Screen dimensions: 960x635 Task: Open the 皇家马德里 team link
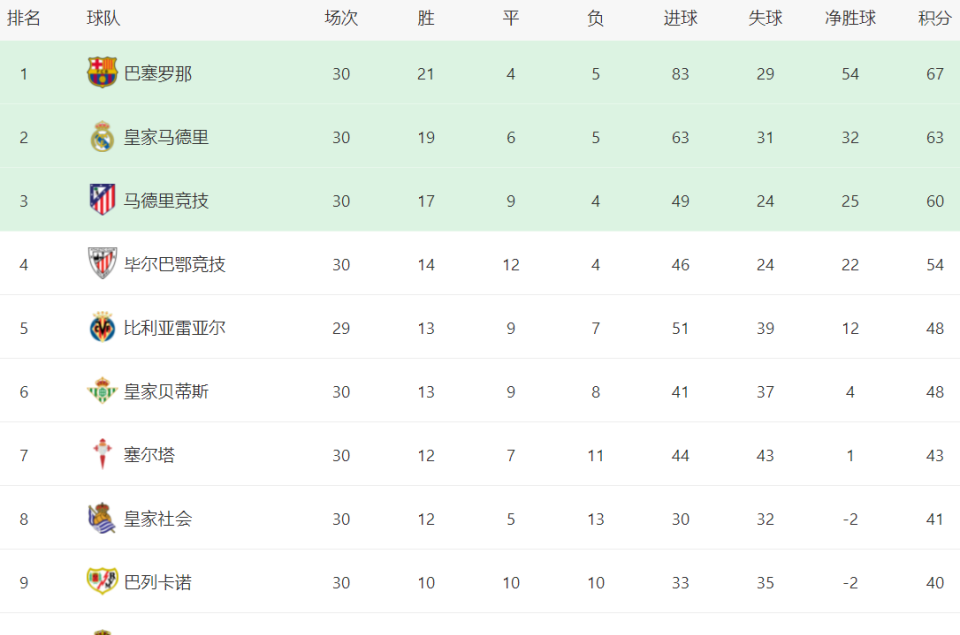166,137
